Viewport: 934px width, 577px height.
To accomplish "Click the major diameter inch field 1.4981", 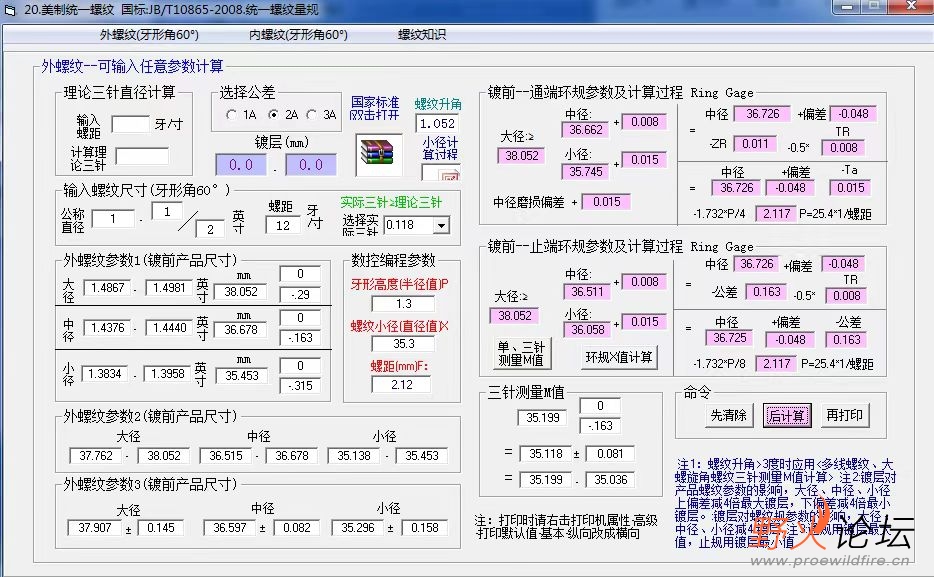I will [x=169, y=288].
